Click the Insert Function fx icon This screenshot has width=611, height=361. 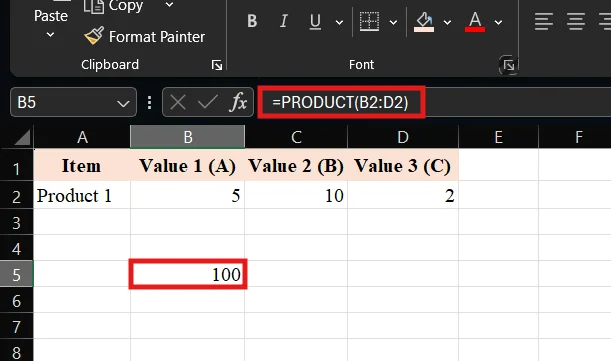238,103
